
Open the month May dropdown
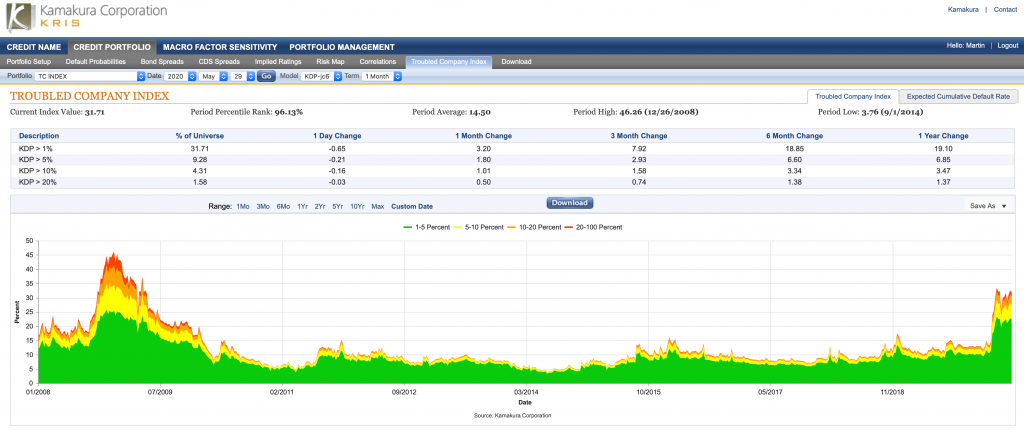pyautogui.click(x=213, y=76)
